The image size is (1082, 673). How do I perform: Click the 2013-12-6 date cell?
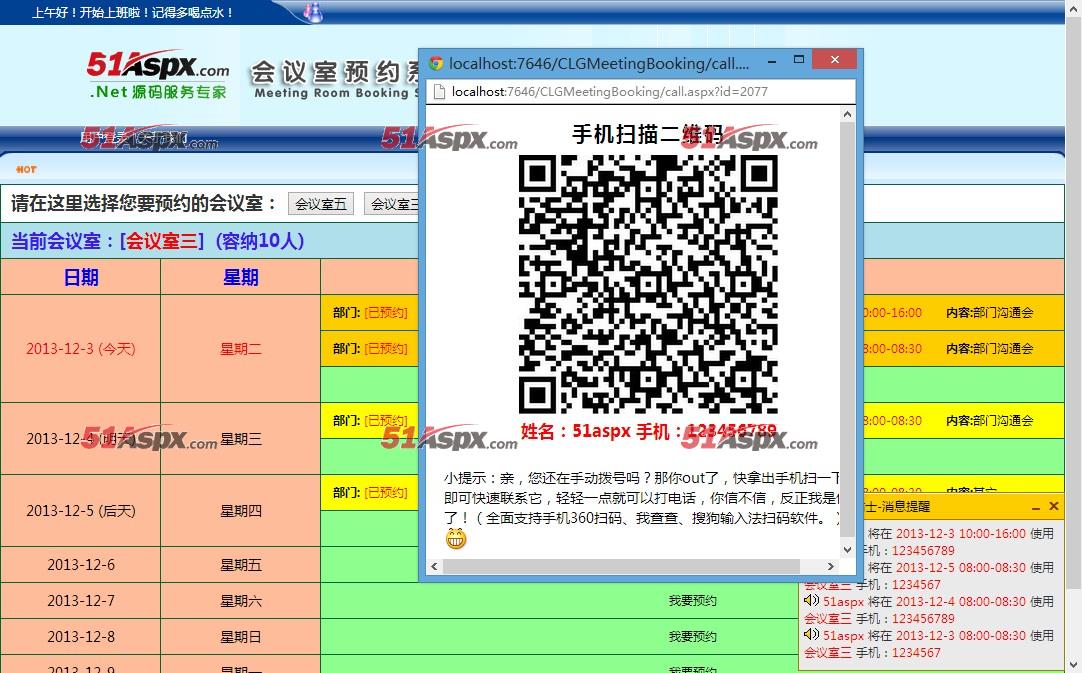click(81, 565)
